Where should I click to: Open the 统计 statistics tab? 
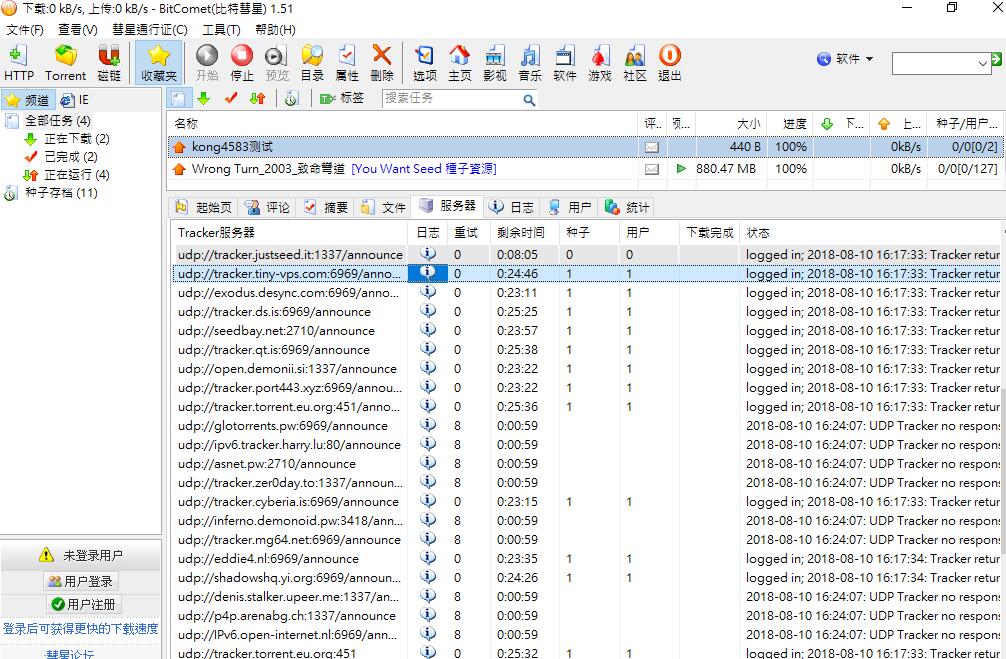click(x=627, y=207)
